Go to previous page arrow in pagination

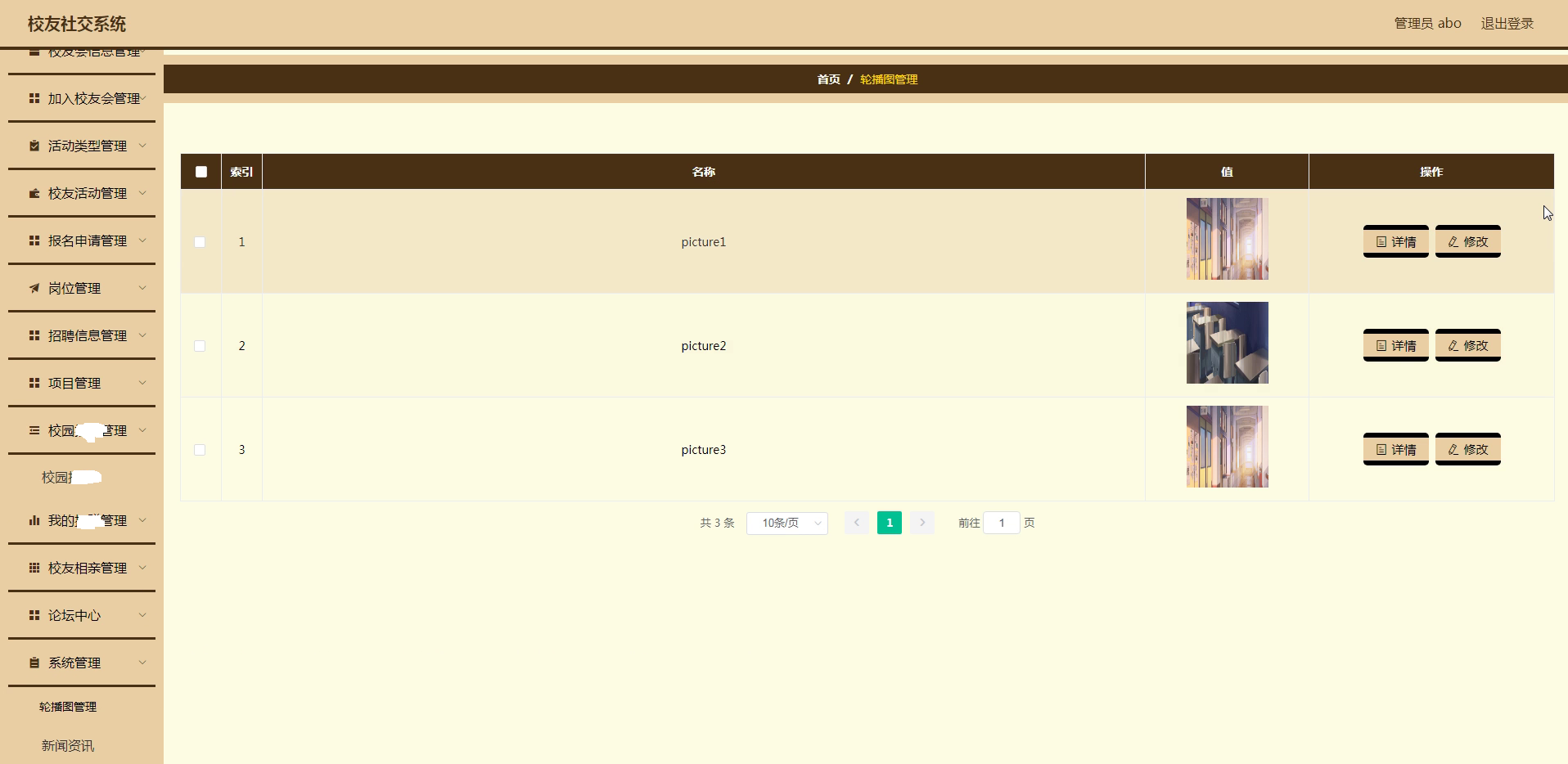pos(857,523)
